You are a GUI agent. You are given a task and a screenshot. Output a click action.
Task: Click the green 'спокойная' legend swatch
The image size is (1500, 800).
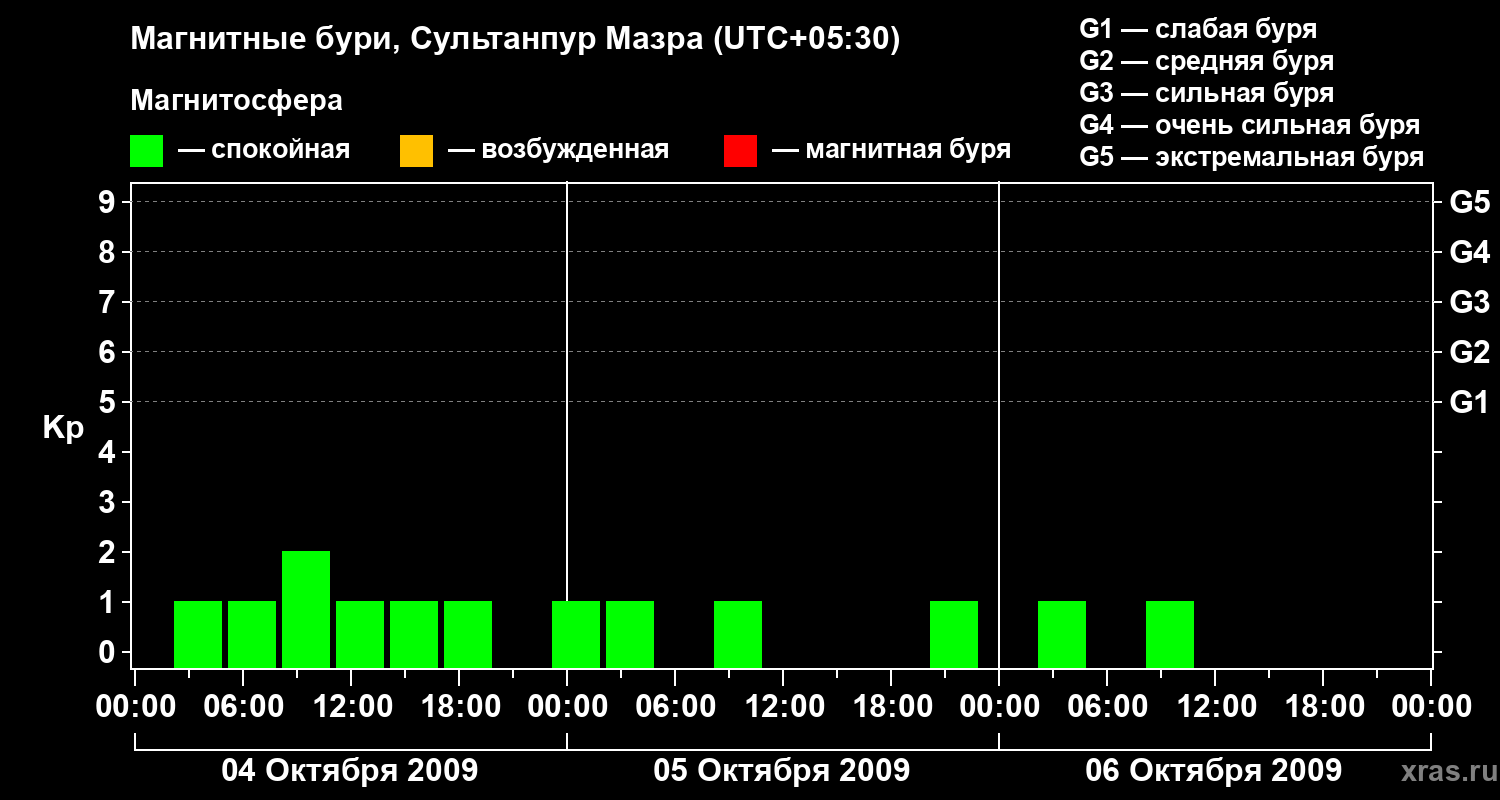pos(146,151)
